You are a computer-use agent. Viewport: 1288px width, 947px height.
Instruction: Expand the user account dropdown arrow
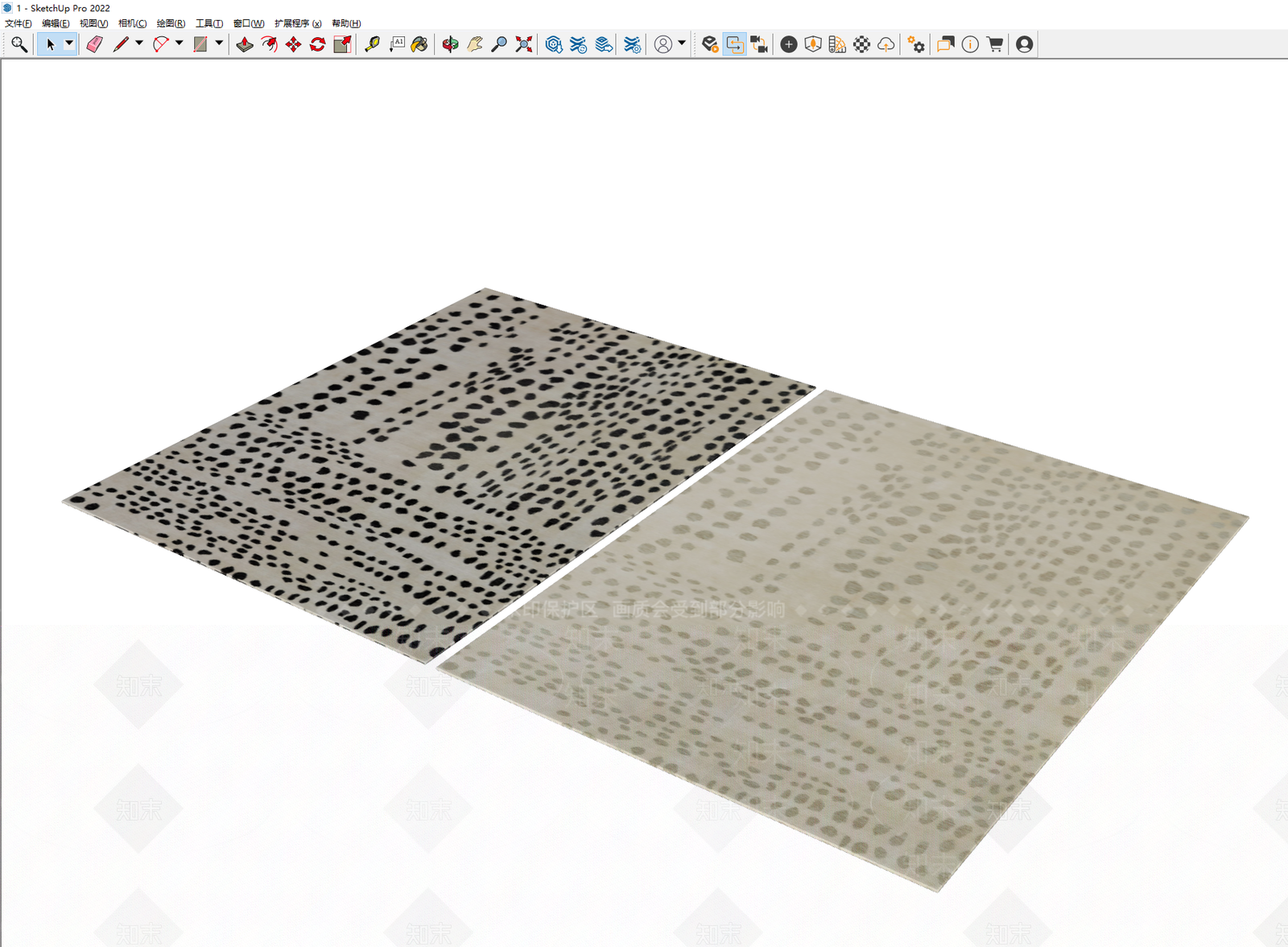(x=681, y=43)
